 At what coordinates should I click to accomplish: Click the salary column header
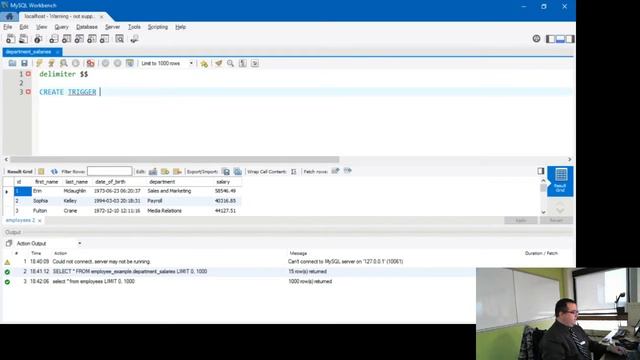223,182
